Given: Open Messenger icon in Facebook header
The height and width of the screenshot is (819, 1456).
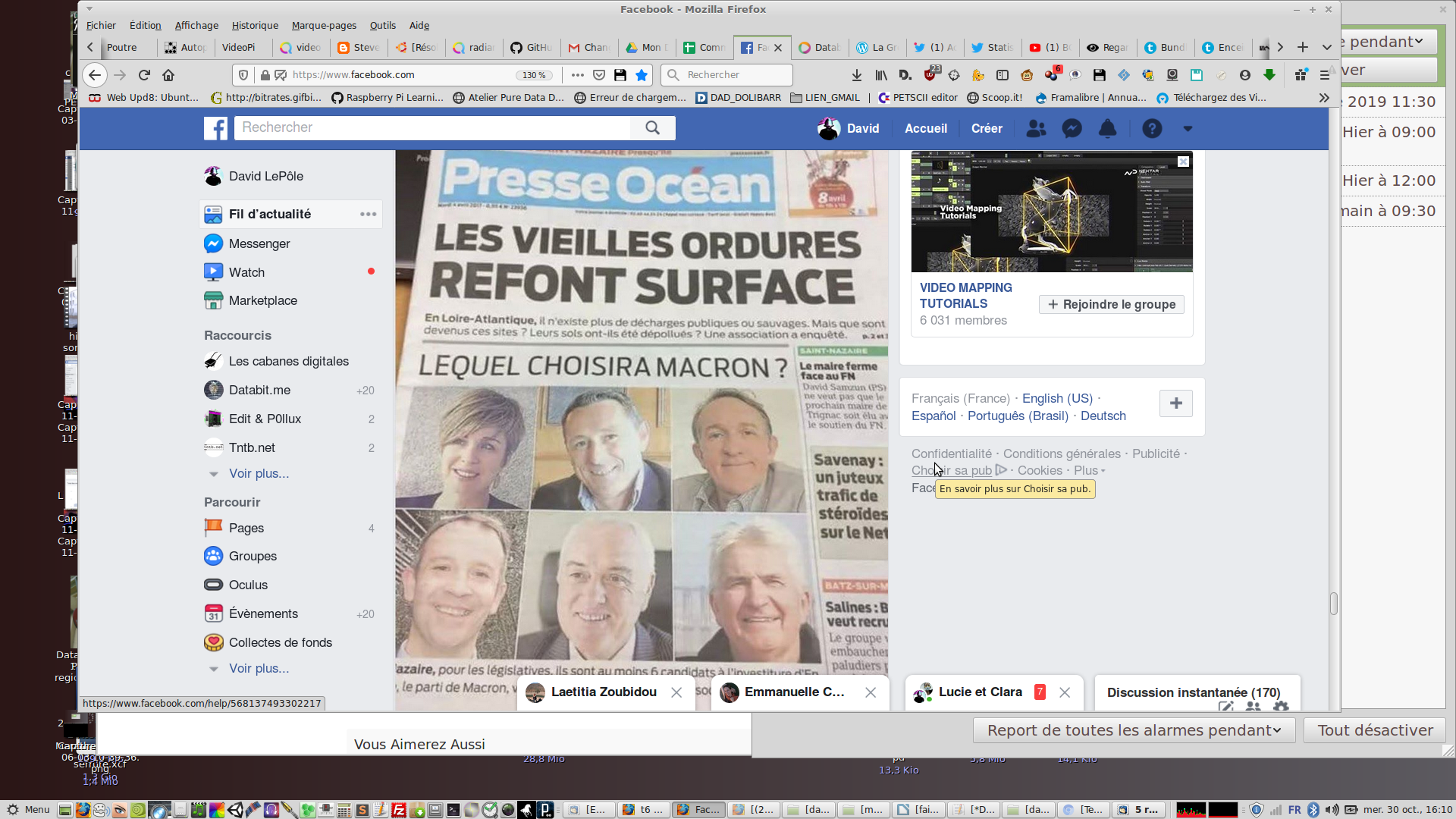Looking at the screenshot, I should click(1072, 129).
